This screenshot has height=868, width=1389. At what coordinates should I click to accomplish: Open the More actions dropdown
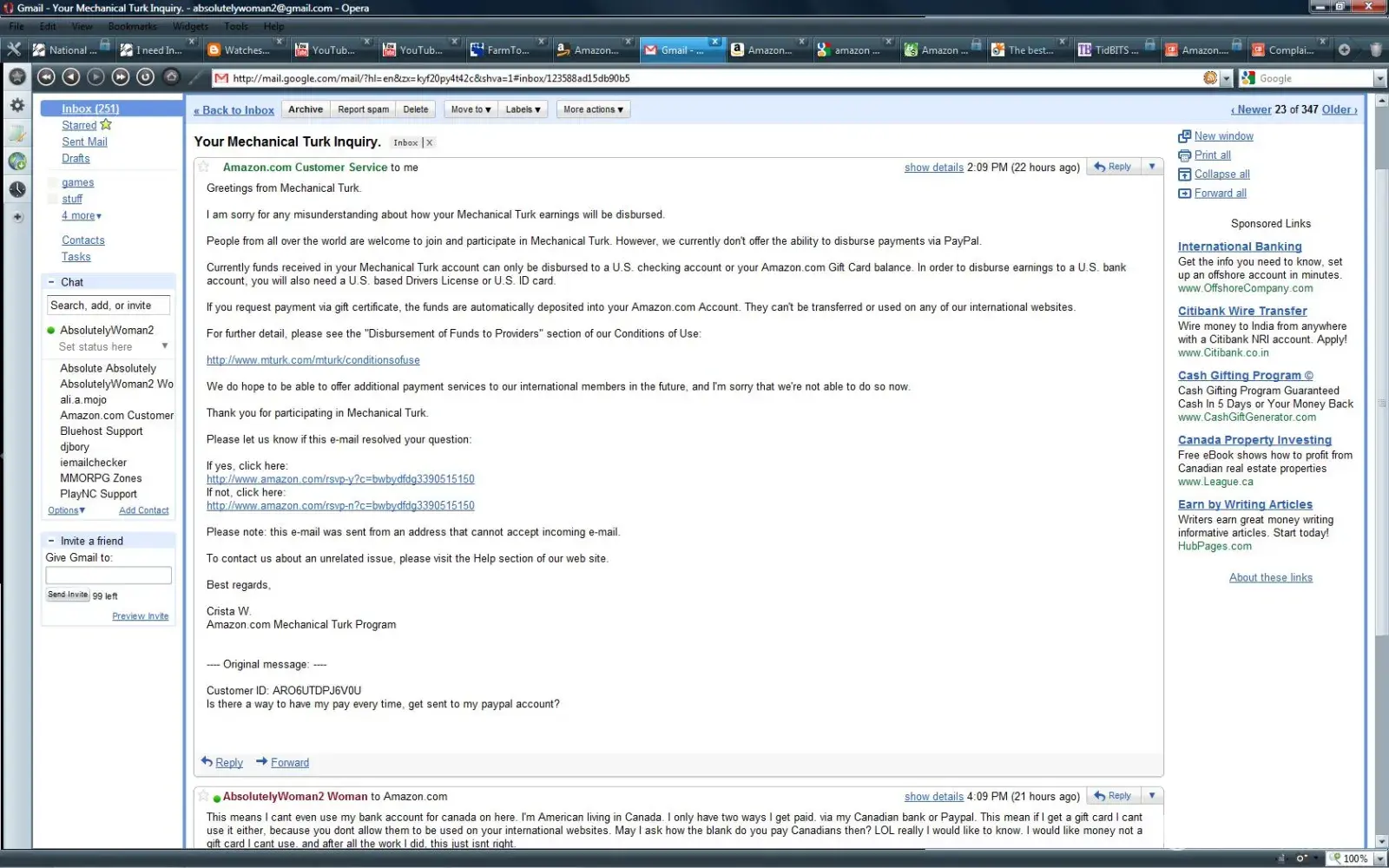(593, 109)
